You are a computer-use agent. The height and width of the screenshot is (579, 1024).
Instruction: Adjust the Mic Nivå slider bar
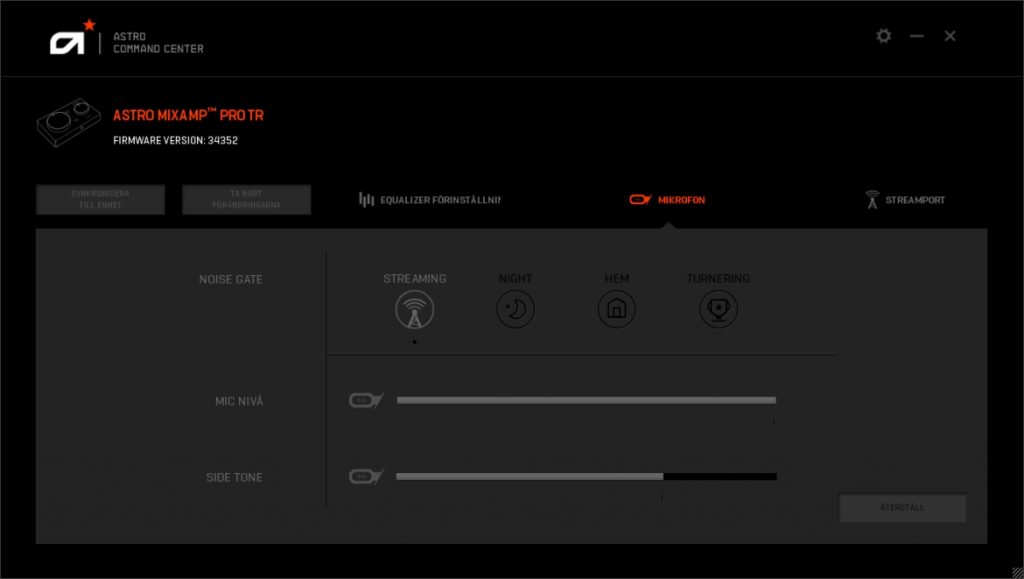point(586,400)
